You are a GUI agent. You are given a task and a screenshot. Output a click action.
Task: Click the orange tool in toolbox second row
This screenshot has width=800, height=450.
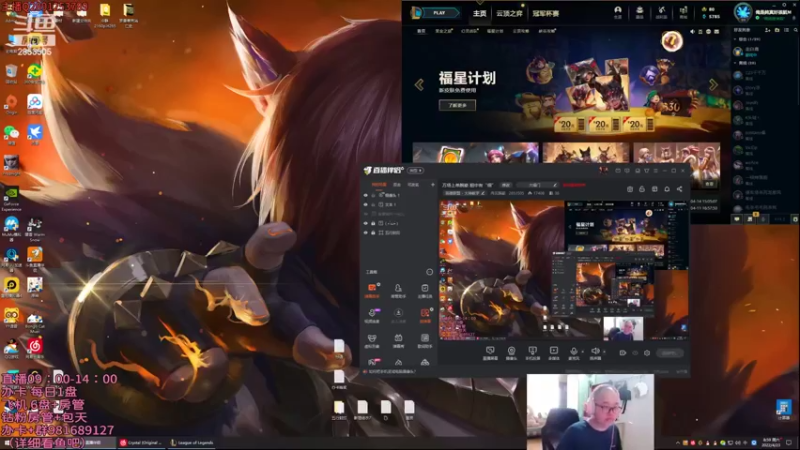click(424, 315)
